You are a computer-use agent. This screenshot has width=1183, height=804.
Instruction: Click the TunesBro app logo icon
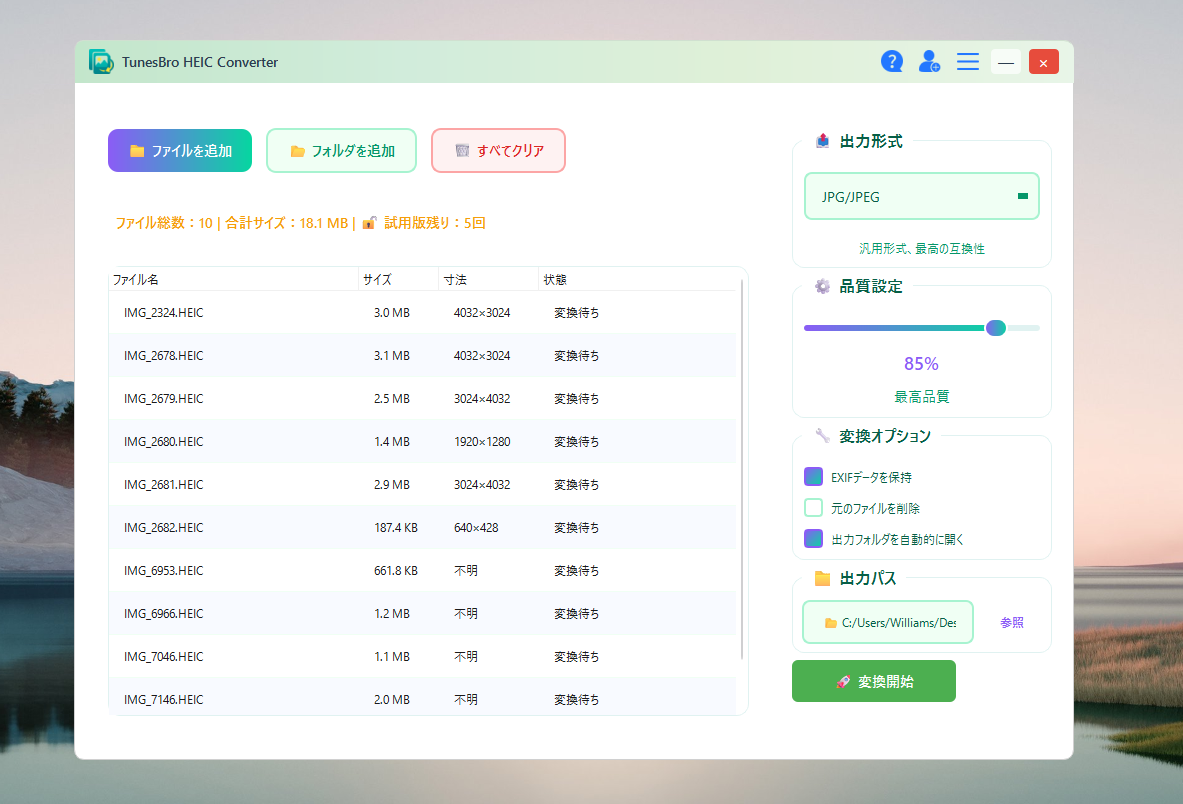[x=101, y=62]
